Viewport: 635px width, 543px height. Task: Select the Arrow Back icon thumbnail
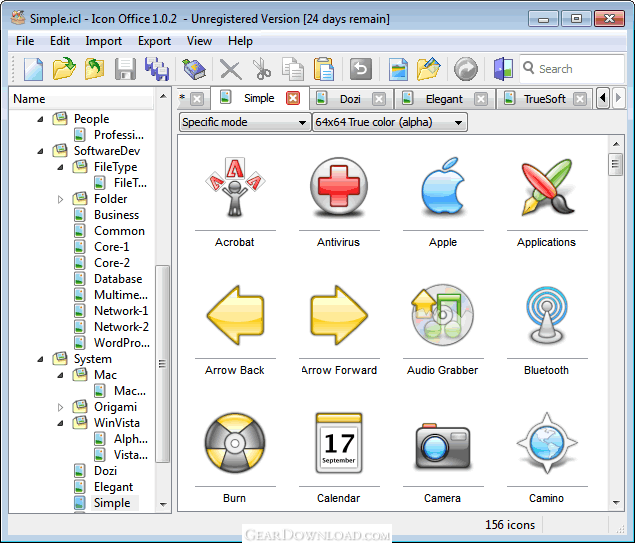[235, 315]
